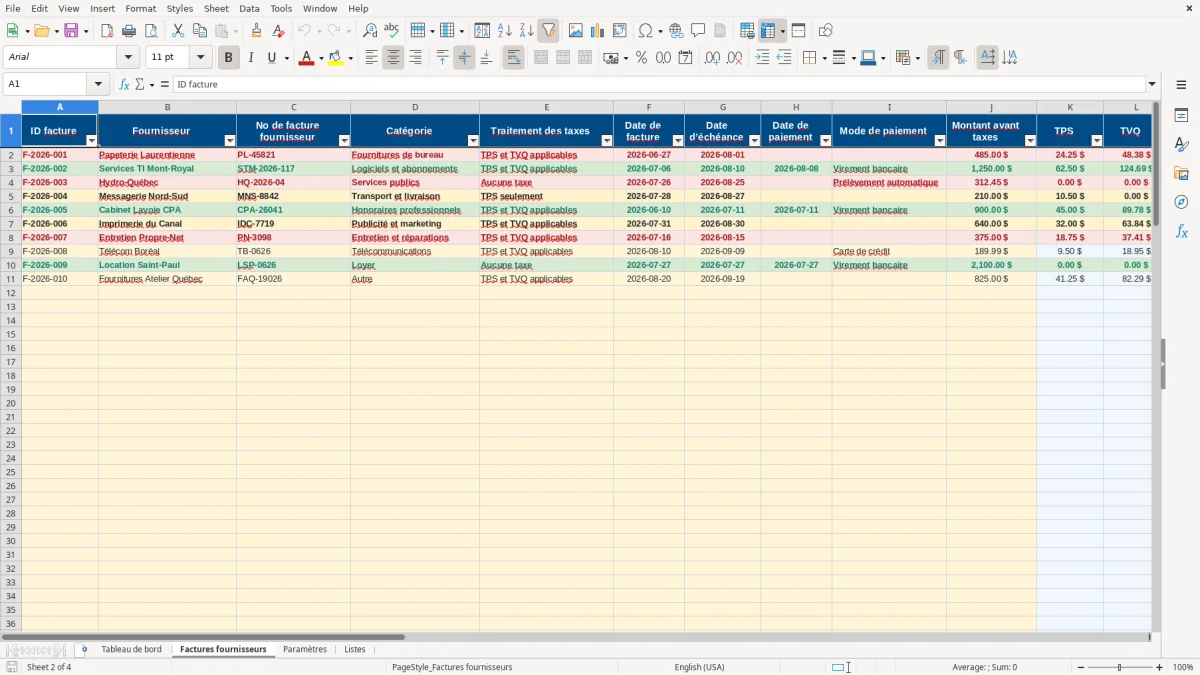Viewport: 1200px width, 675px height.
Task: Toggle automatic spell checking
Action: (392, 31)
